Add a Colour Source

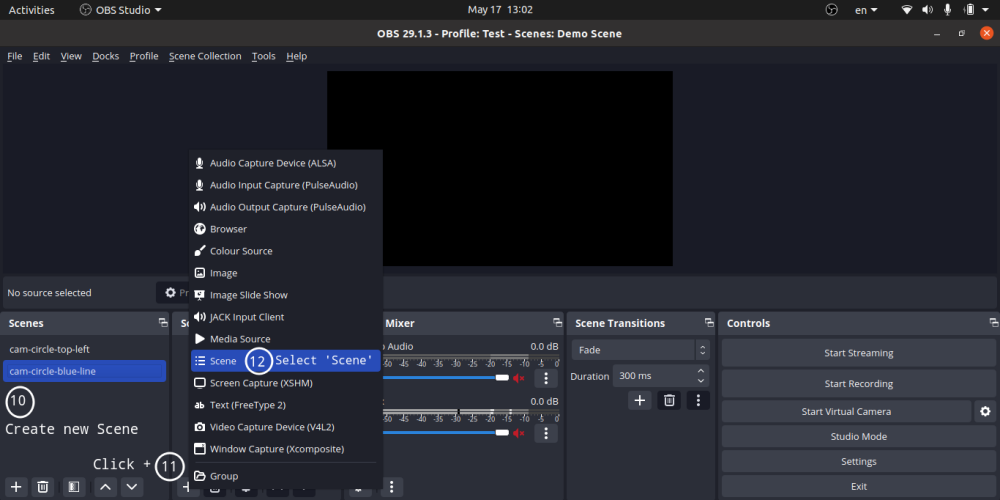pos(286,251)
